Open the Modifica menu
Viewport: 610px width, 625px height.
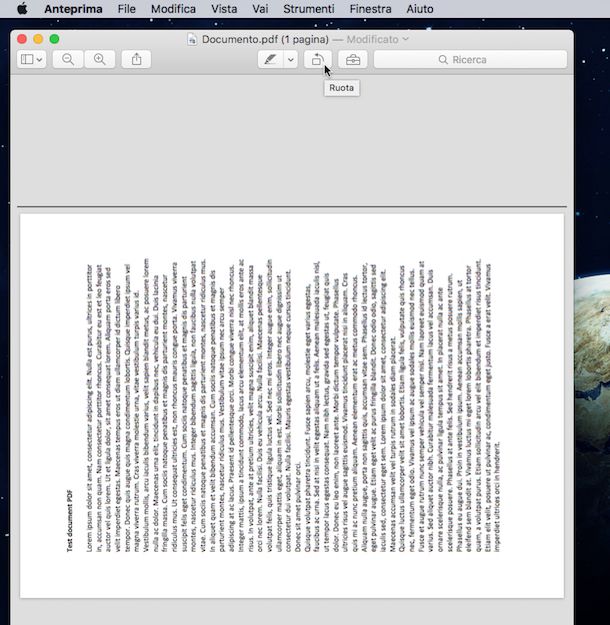coord(173,9)
